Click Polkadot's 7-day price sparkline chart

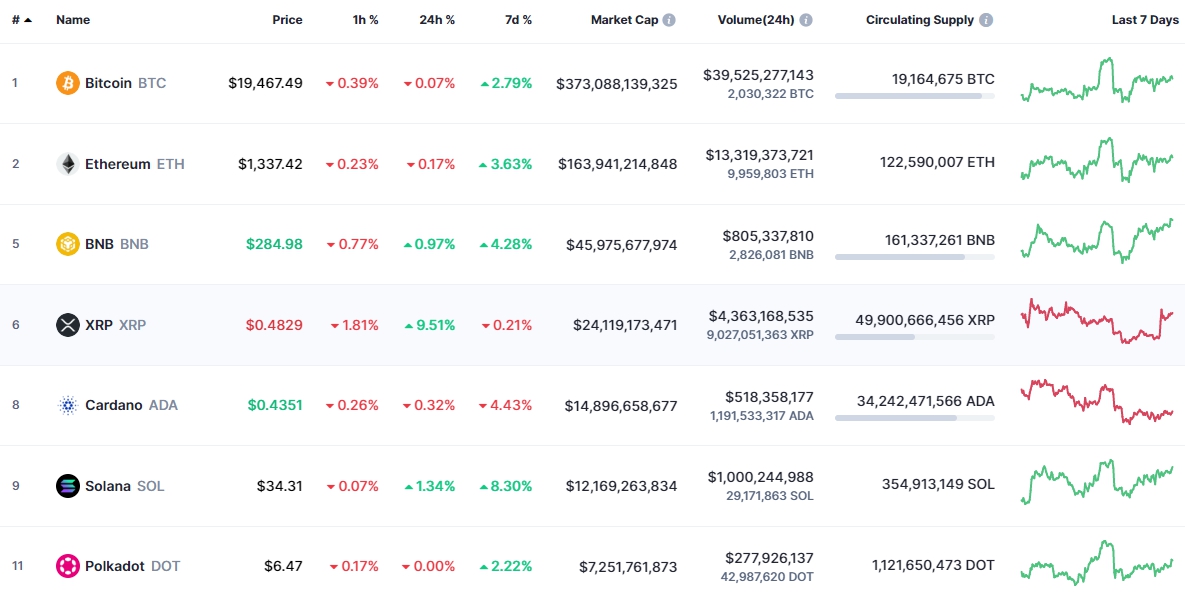click(1097, 562)
